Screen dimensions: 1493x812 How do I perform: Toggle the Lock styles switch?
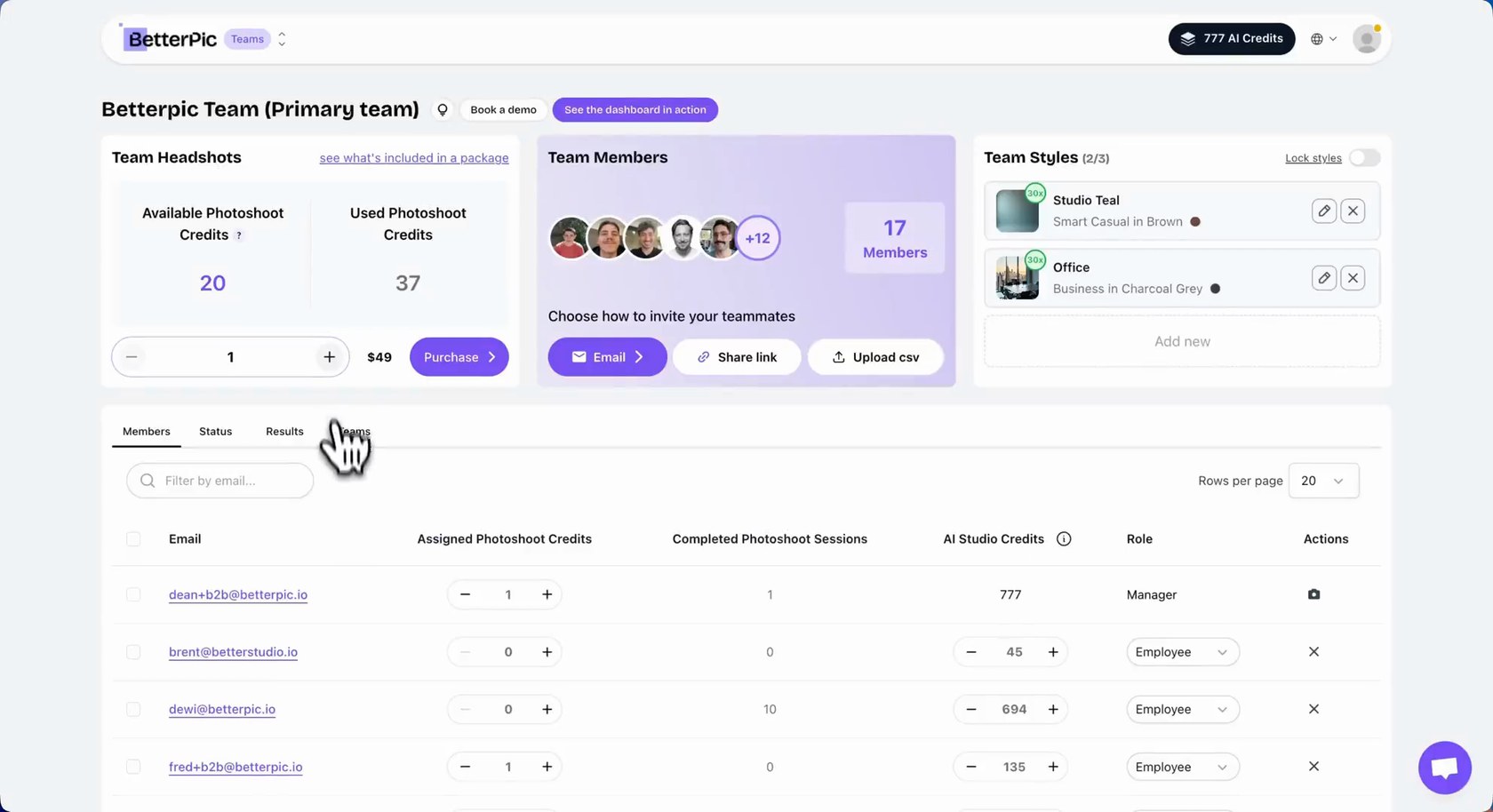pos(1364,158)
